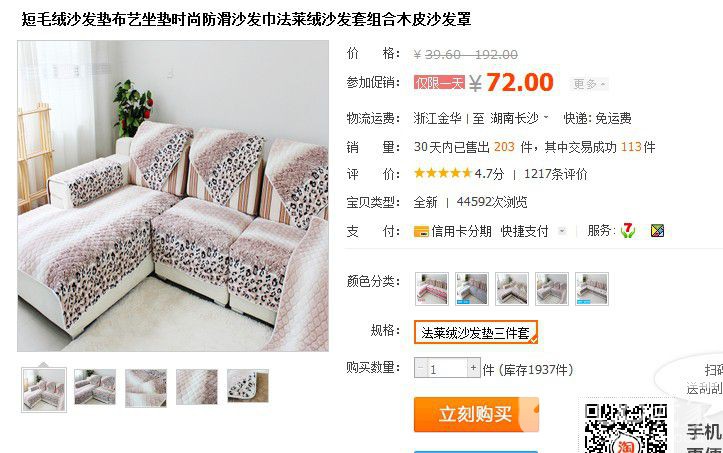
Task: Select the second gray sofa color option
Action: click(x=471, y=289)
